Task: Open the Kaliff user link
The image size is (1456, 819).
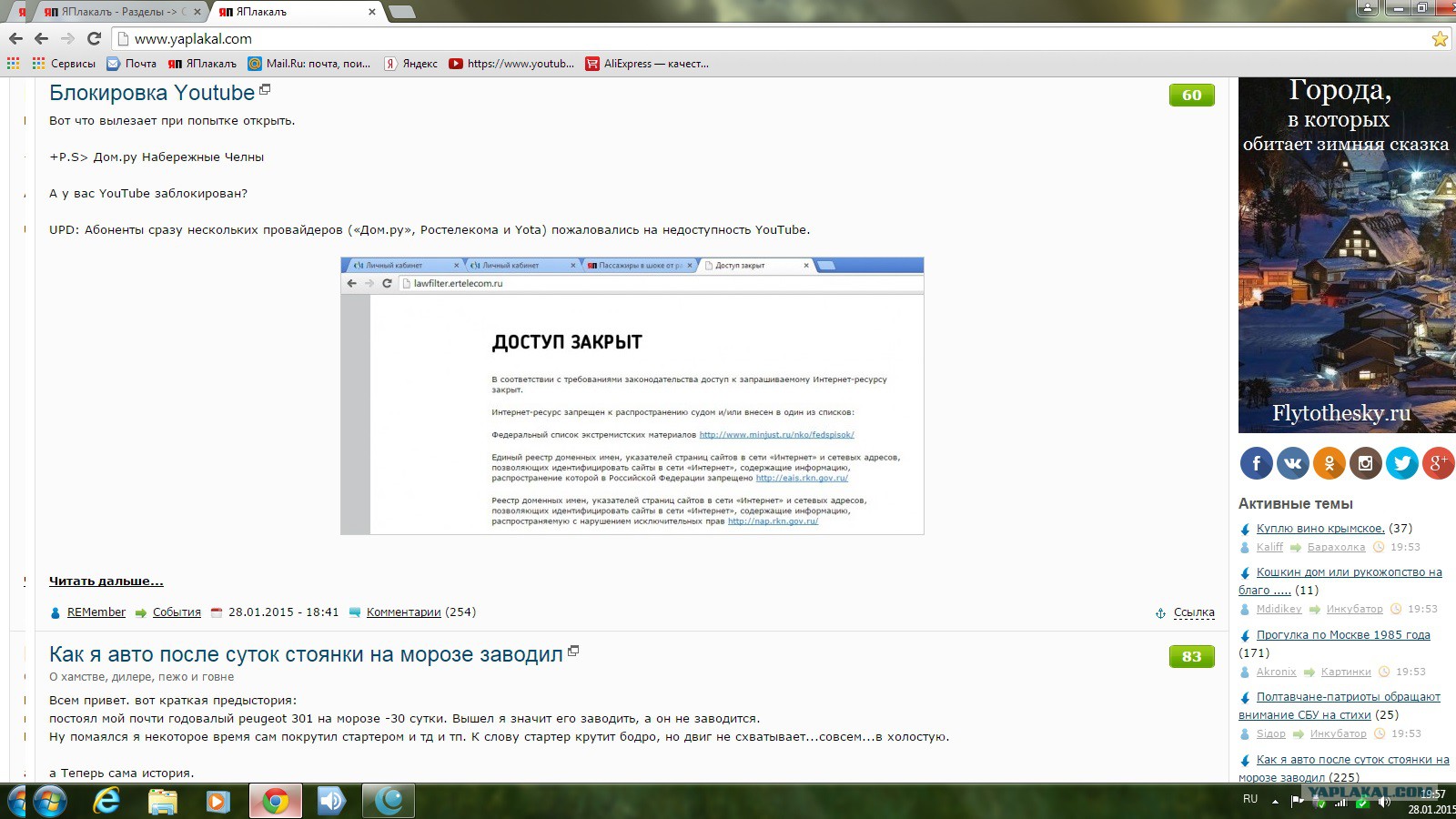Action: click(1269, 547)
